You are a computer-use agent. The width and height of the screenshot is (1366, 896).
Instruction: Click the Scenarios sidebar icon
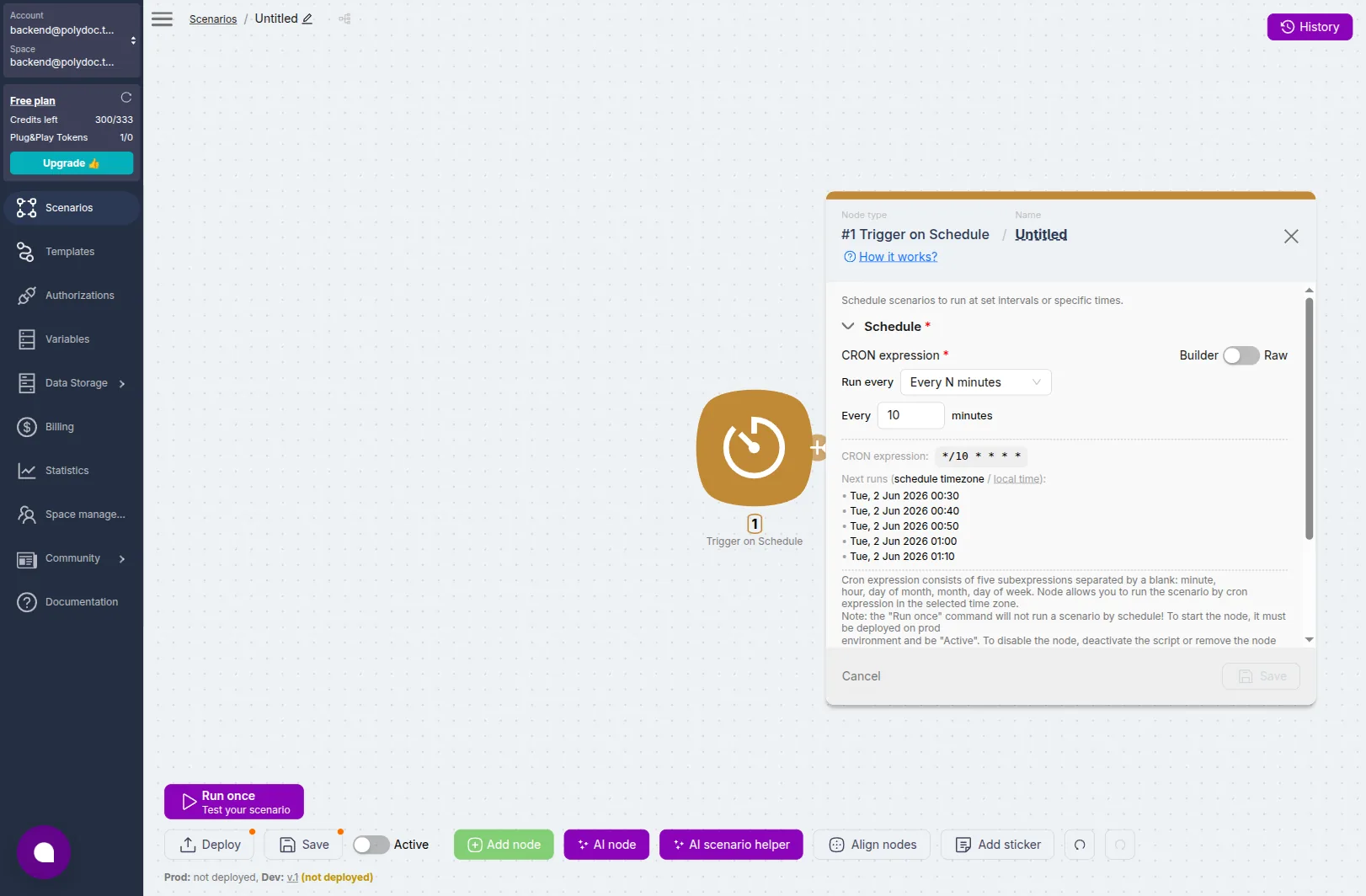pyautogui.click(x=27, y=208)
